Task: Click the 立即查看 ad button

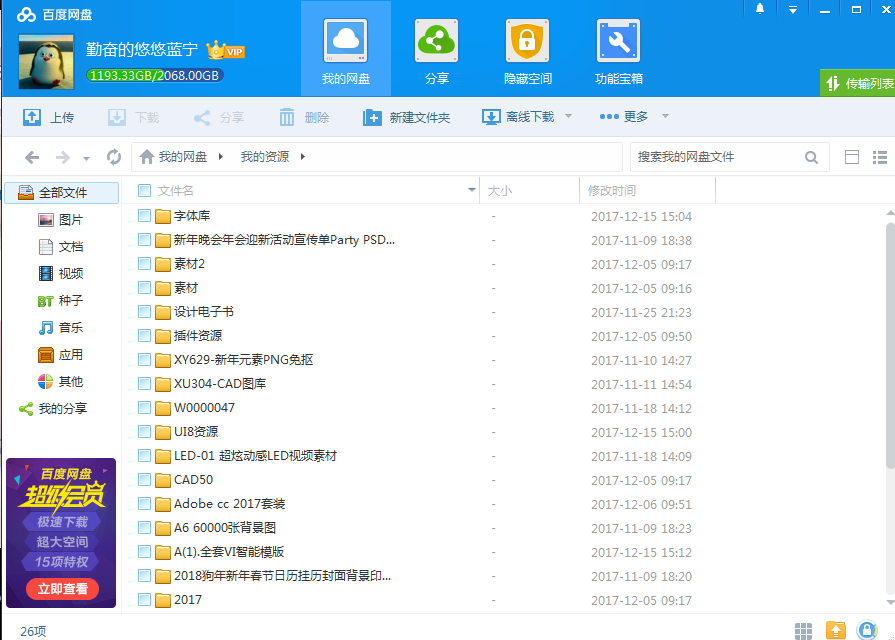Action: (62, 589)
